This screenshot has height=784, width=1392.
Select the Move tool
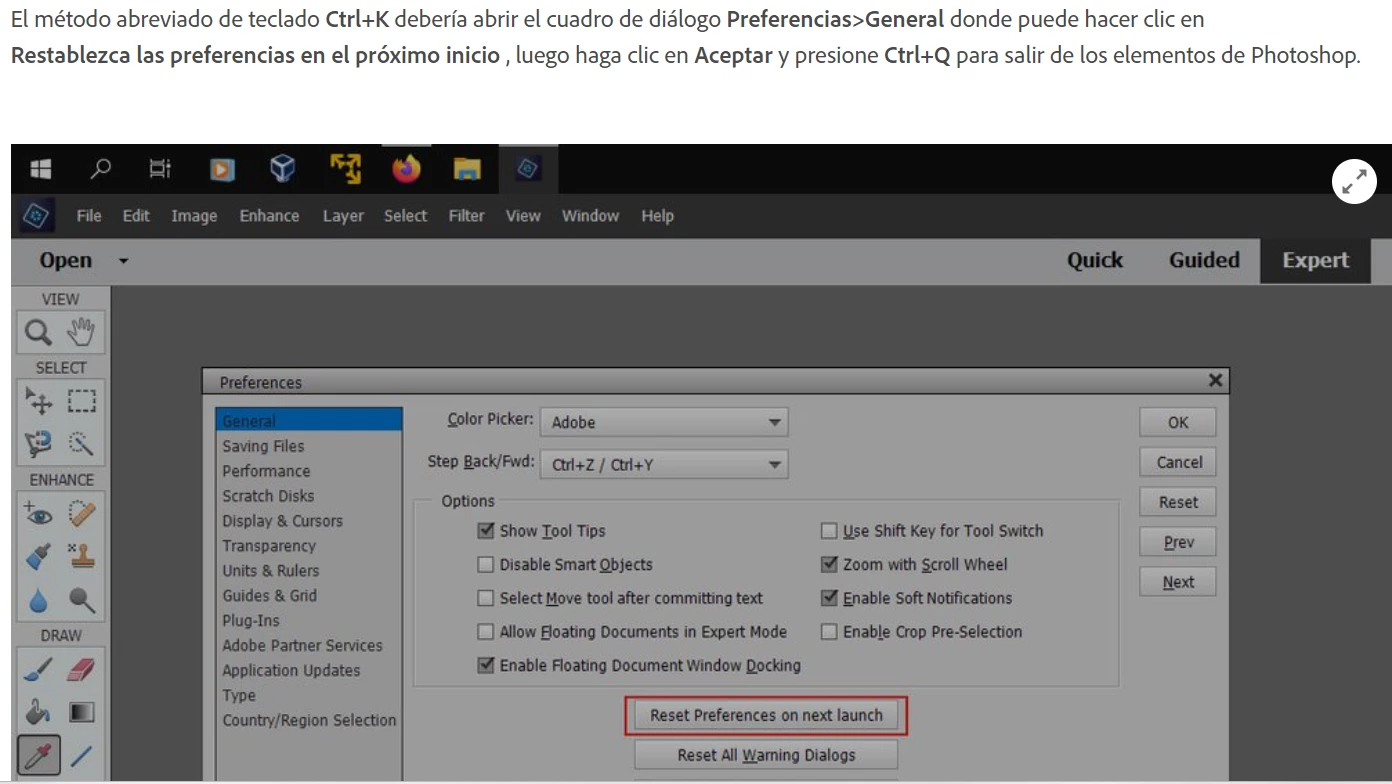pos(39,401)
